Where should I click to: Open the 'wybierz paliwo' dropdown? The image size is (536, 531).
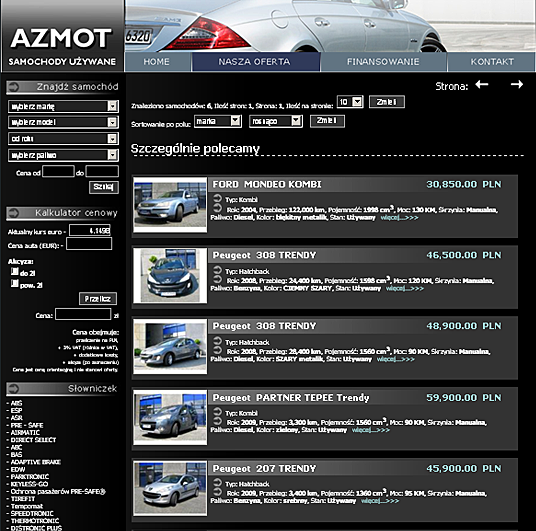point(63,155)
